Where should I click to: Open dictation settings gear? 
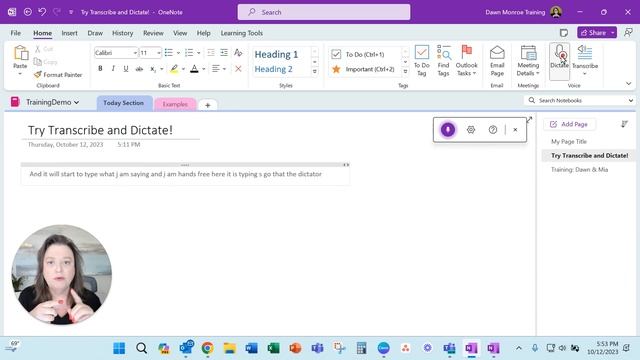click(x=471, y=130)
